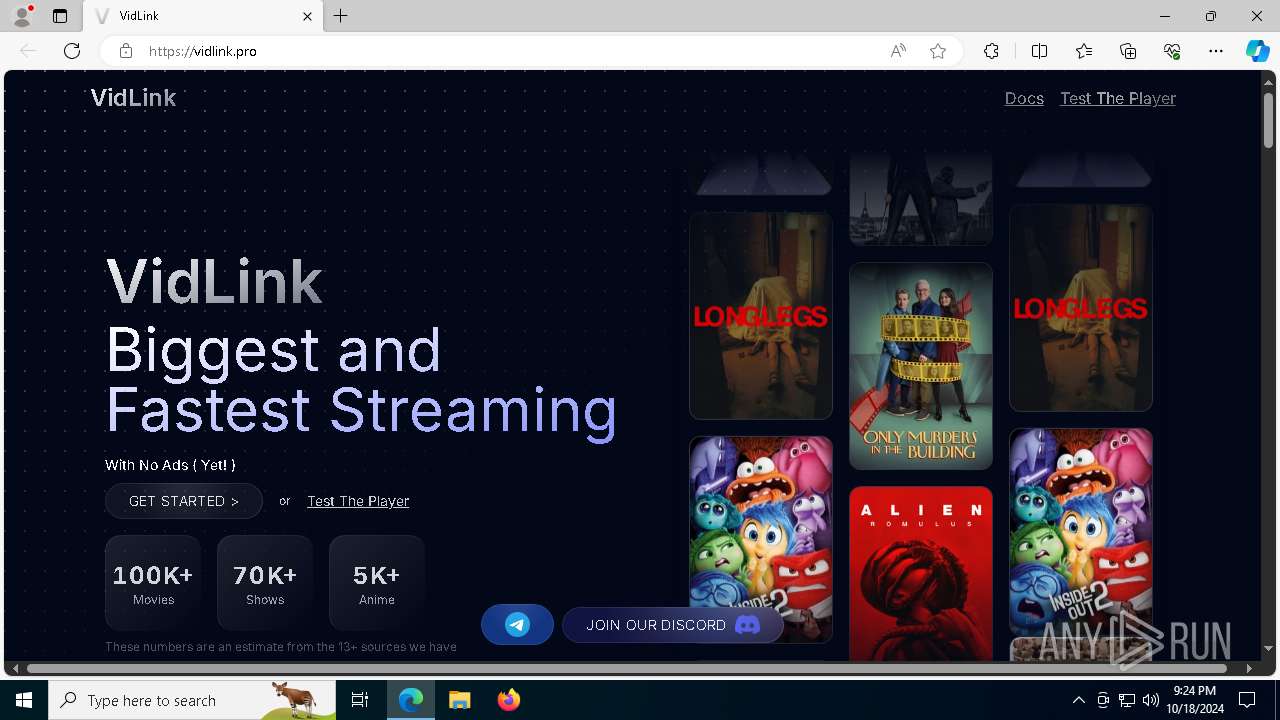
Task: Toggle split screen view
Action: click(1039, 51)
